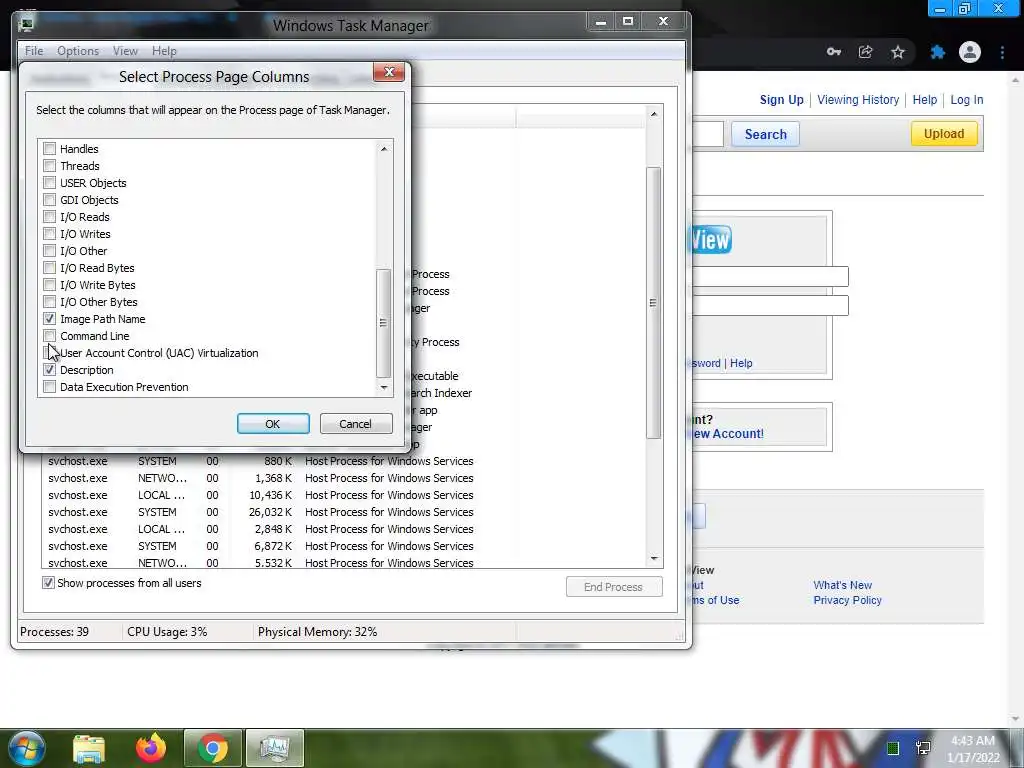Open the Privacy Policy footer link
Screen dimensions: 1024x768
click(847, 600)
